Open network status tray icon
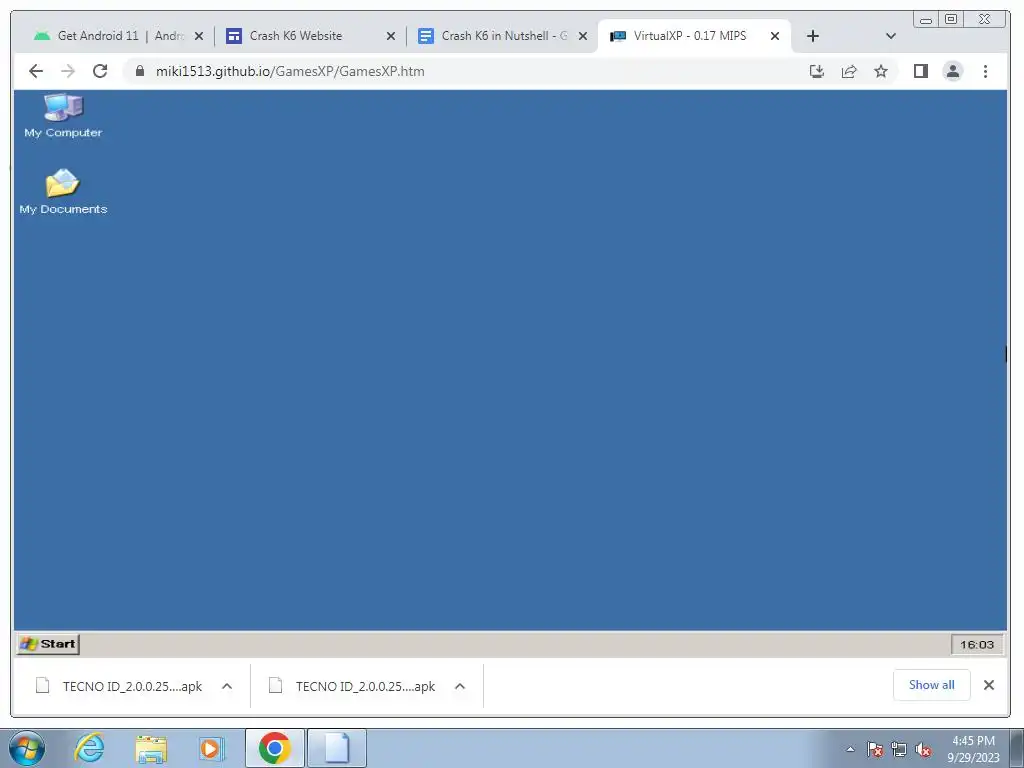The height and width of the screenshot is (768, 1024). pyautogui.click(x=899, y=750)
